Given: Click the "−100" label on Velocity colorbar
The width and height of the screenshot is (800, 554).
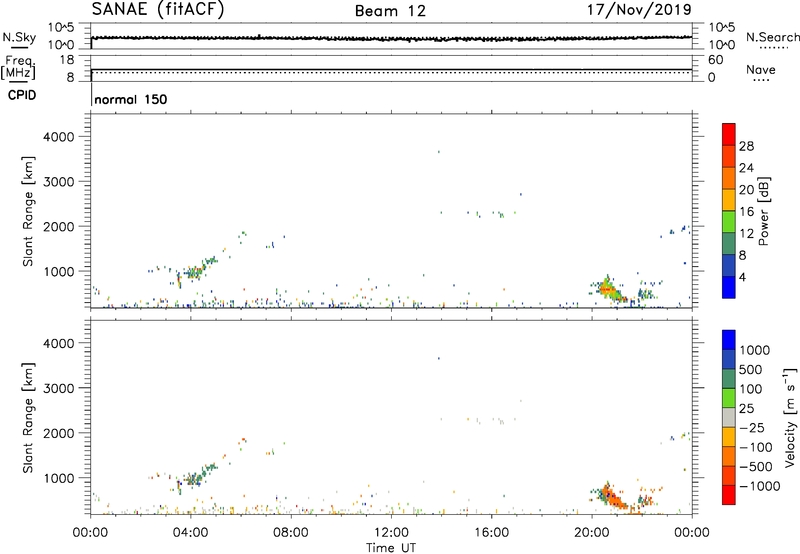Looking at the screenshot, I should click(x=756, y=447).
